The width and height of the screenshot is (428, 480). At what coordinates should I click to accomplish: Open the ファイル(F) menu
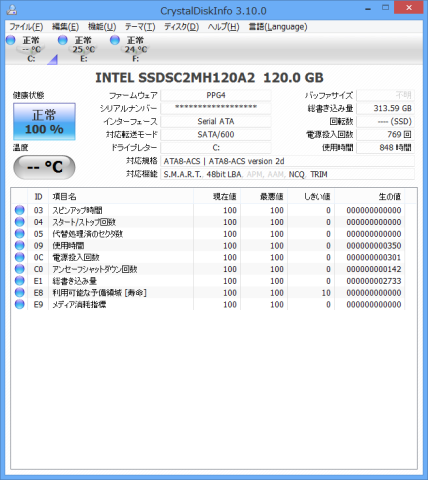click(26, 27)
